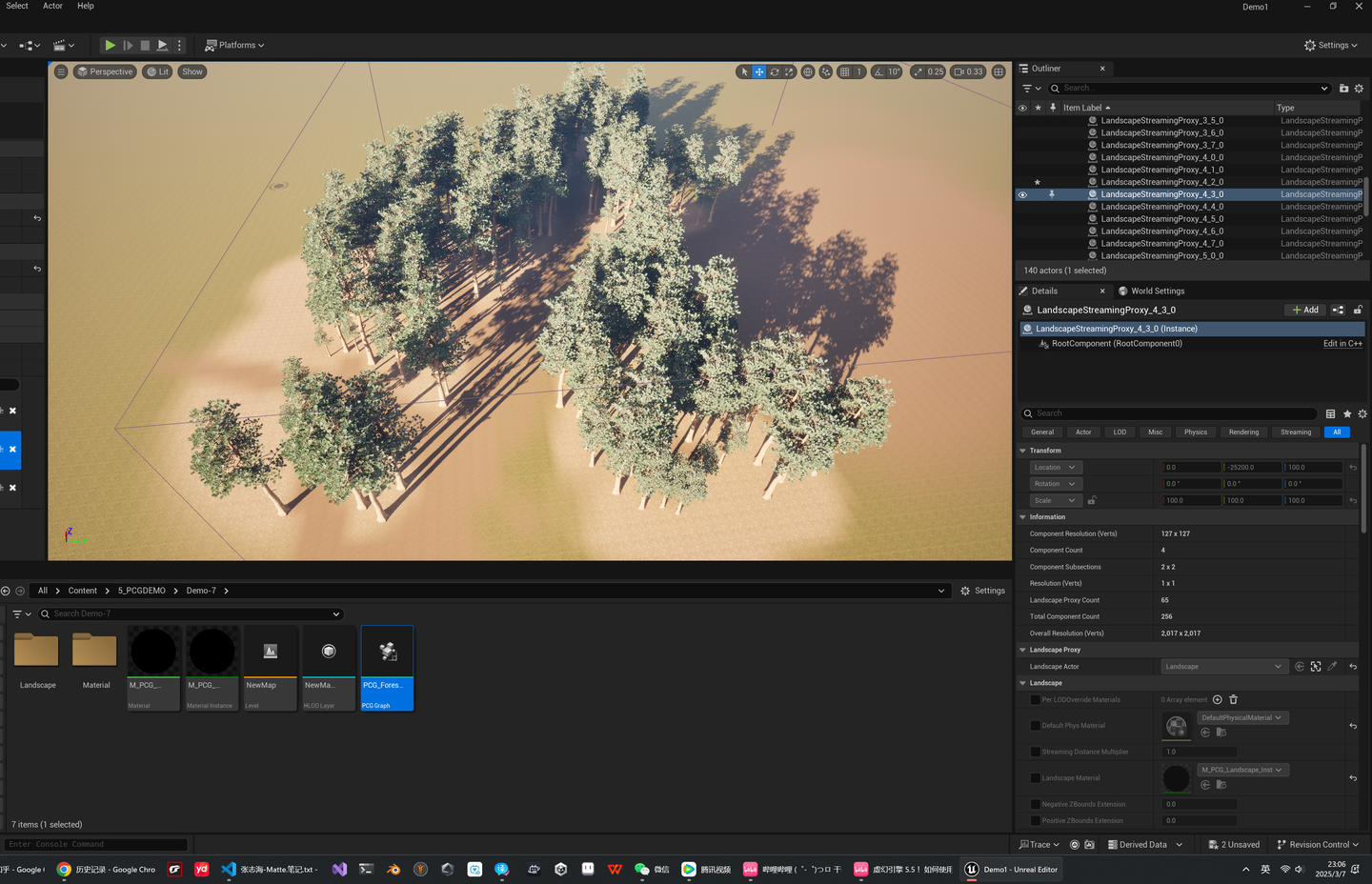Toggle surface snapping icon in viewport
This screenshot has width=1372, height=884.
[826, 71]
